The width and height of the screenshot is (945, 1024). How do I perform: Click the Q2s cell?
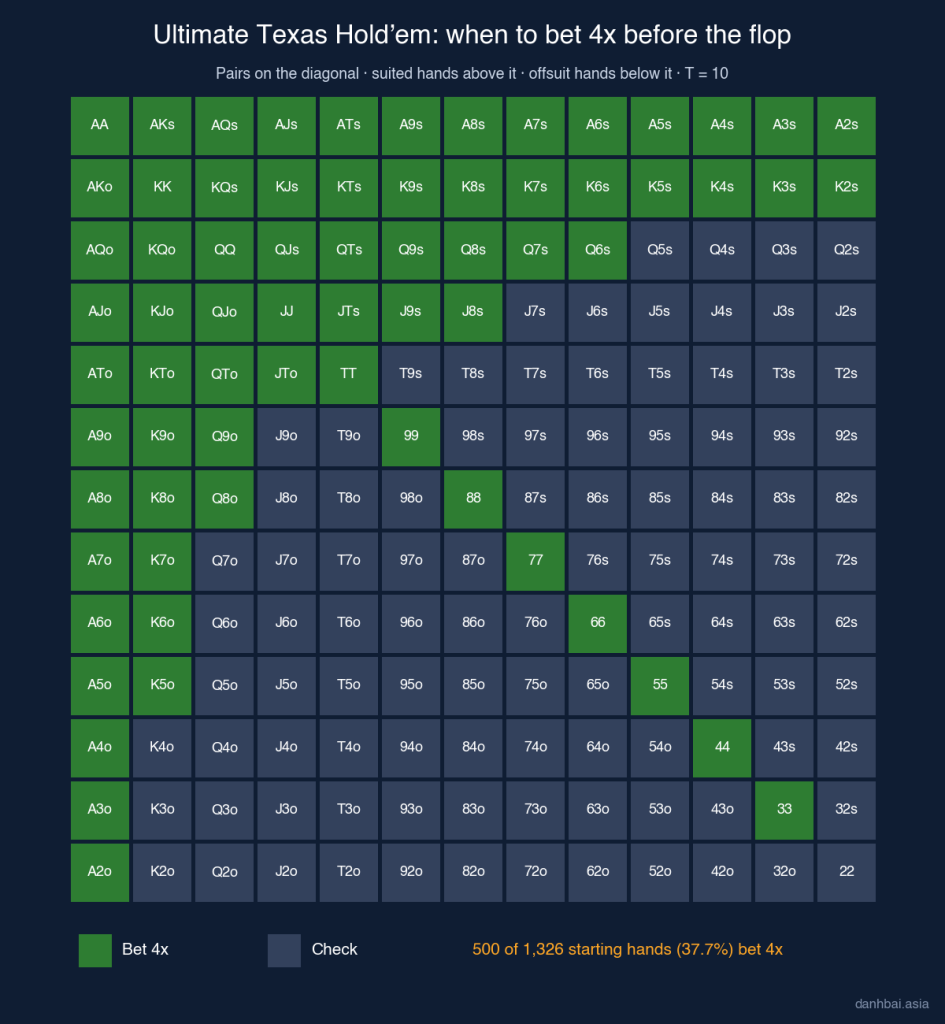point(846,250)
